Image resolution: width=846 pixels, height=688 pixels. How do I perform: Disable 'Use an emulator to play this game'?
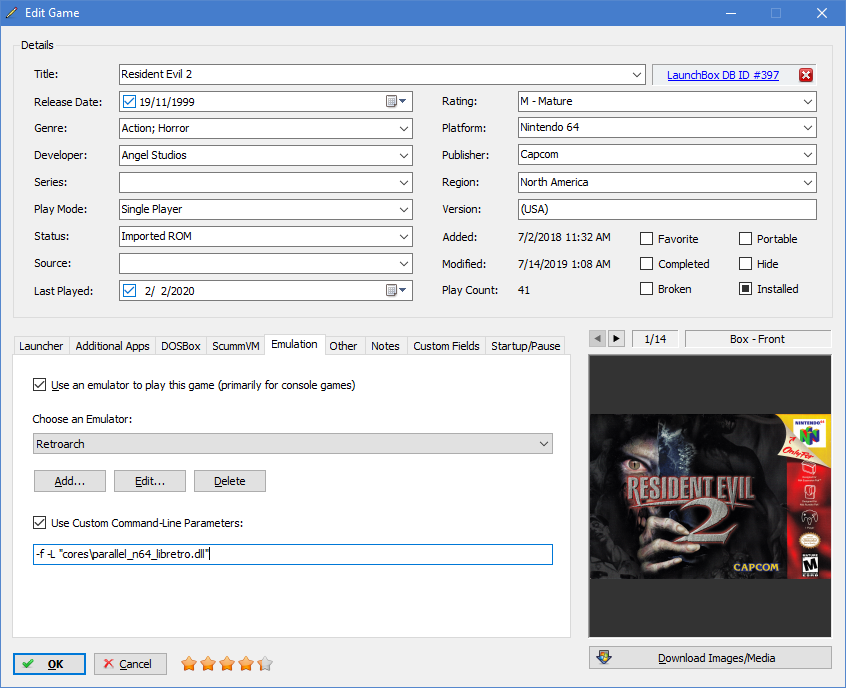(39, 385)
